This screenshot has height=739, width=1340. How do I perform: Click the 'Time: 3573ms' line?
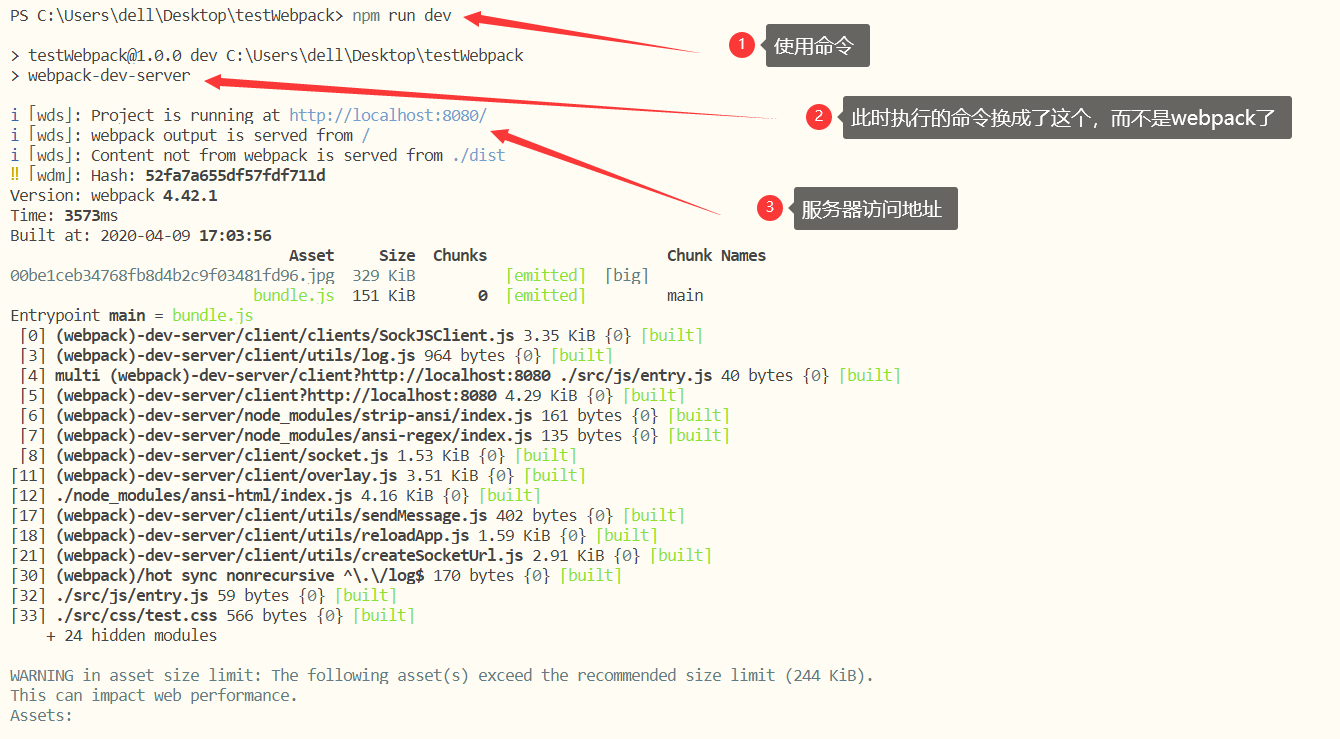64,215
